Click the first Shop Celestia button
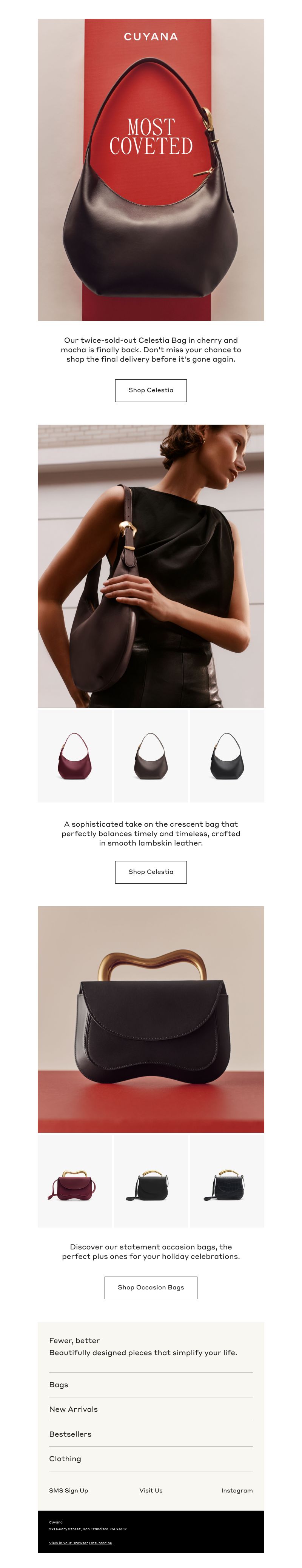This screenshot has width=302, height=1568. [150, 390]
